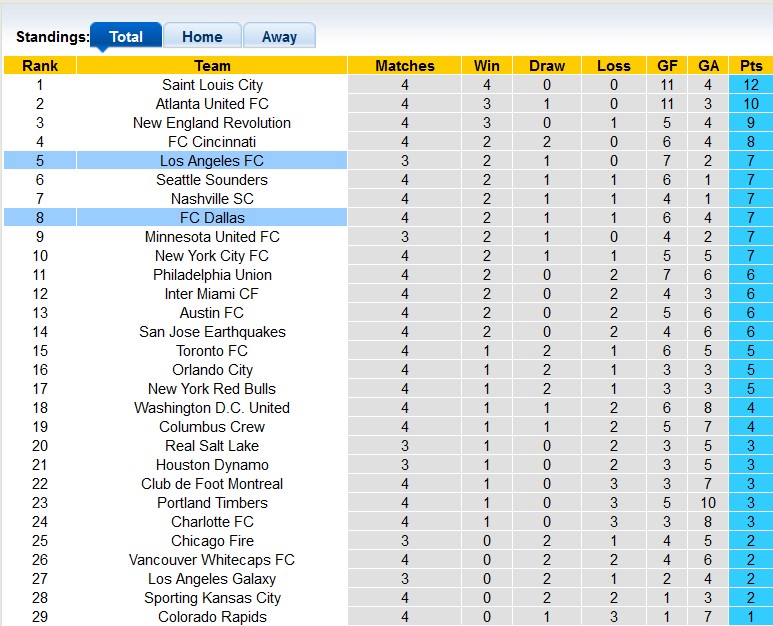Click the Matches column header

coord(405,66)
